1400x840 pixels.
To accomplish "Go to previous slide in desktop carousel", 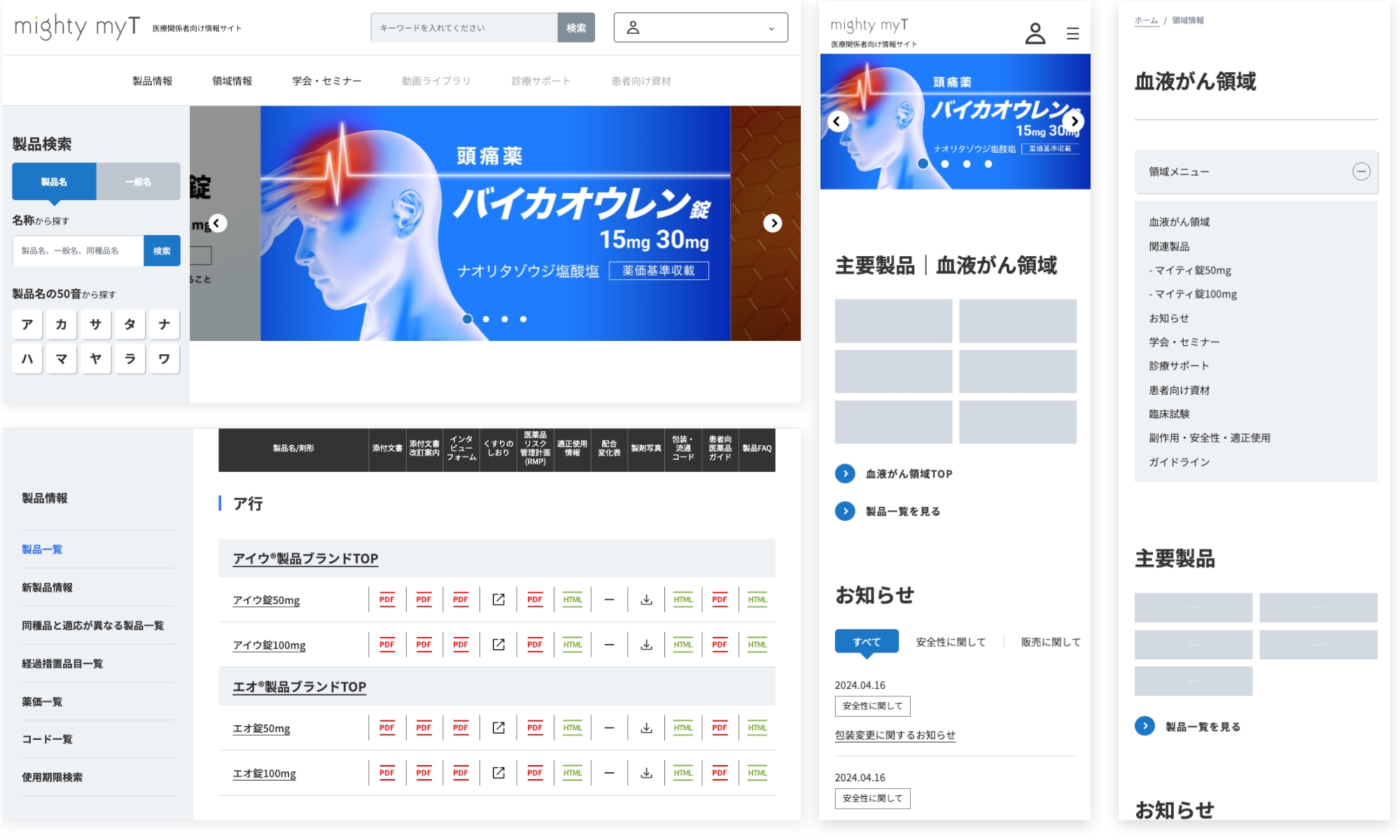I will [217, 223].
